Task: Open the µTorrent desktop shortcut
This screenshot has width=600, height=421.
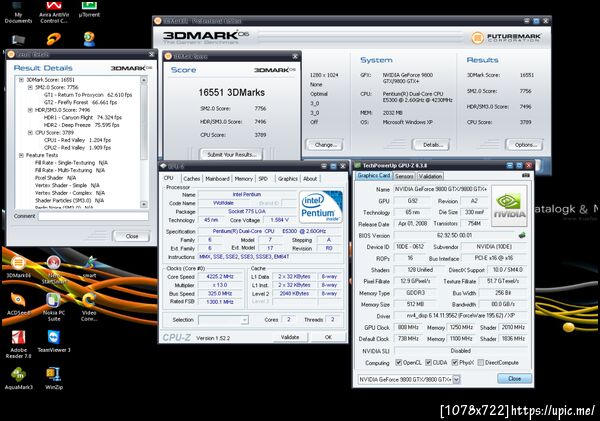Action: click(x=89, y=10)
